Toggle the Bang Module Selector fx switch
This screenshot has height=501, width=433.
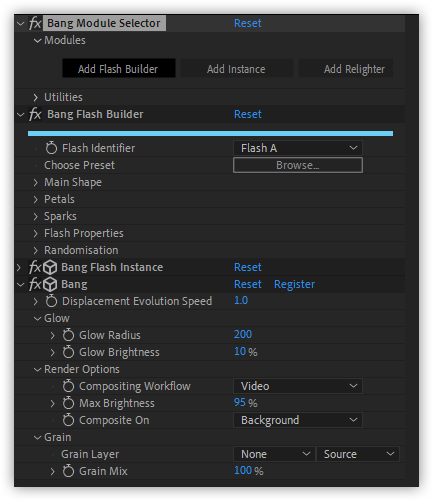click(x=35, y=23)
